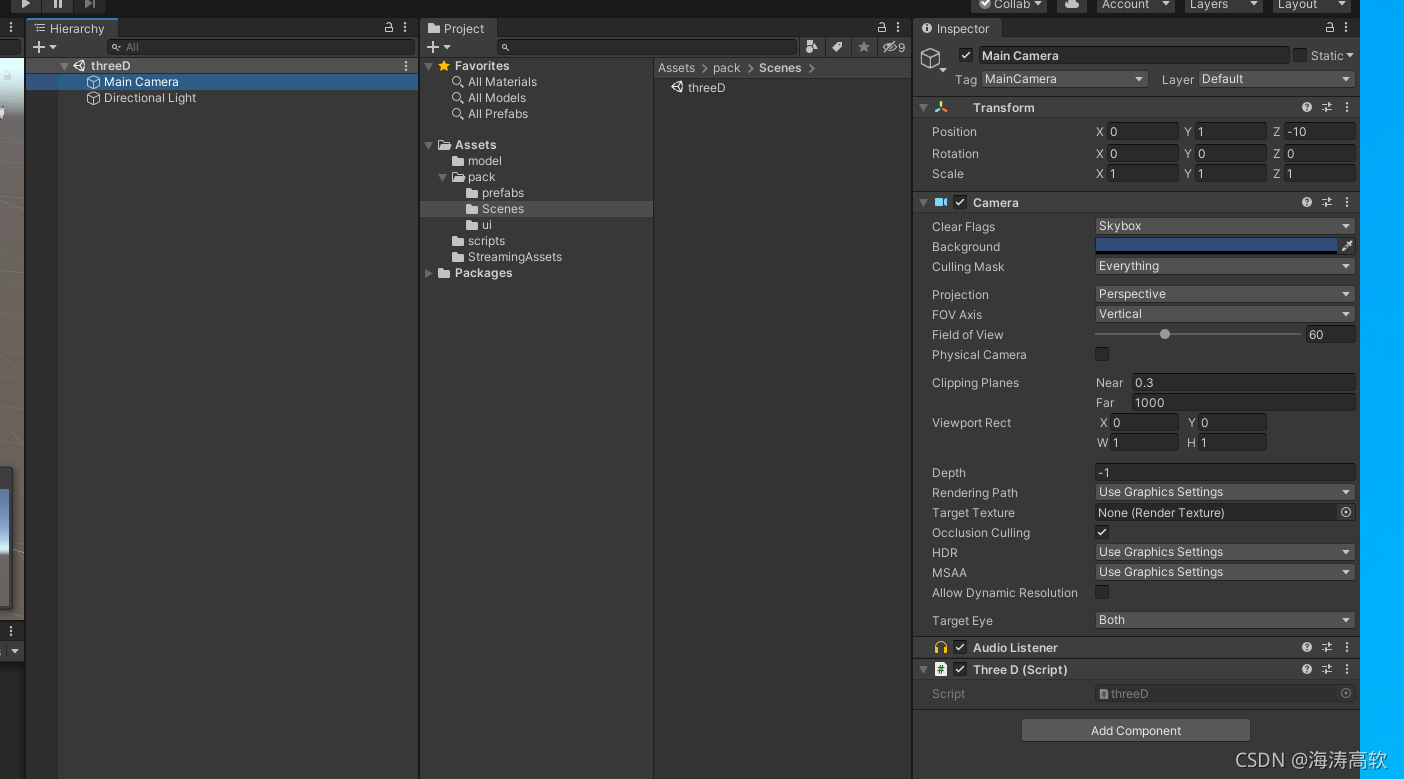
Task: Collapse the Transform component
Action: point(924,107)
